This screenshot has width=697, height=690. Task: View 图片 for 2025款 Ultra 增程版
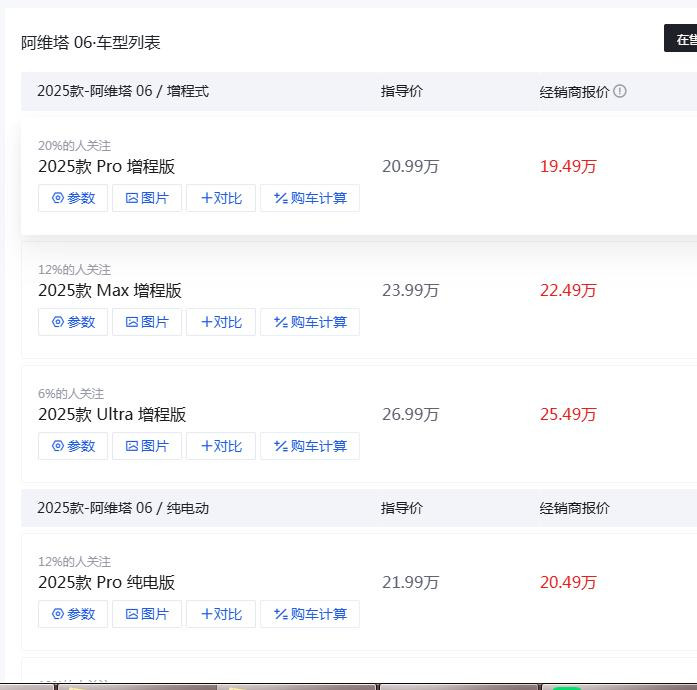pos(147,446)
